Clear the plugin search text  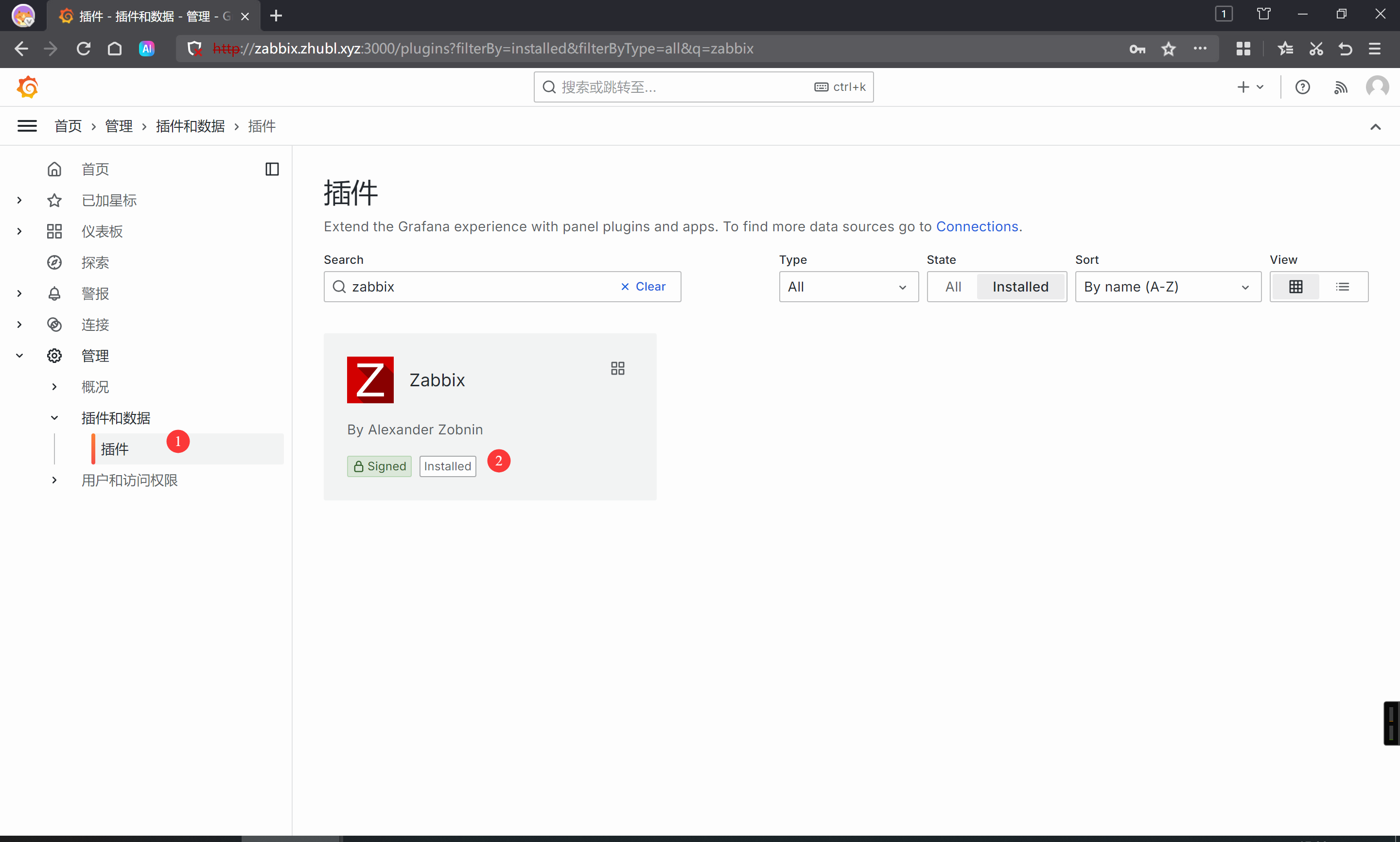click(x=643, y=287)
